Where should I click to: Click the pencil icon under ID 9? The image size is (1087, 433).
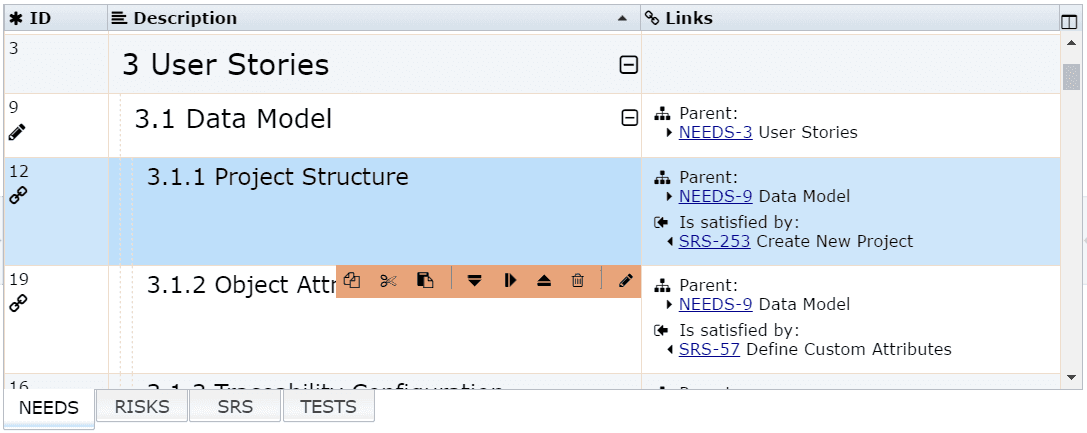pyautogui.click(x=17, y=132)
